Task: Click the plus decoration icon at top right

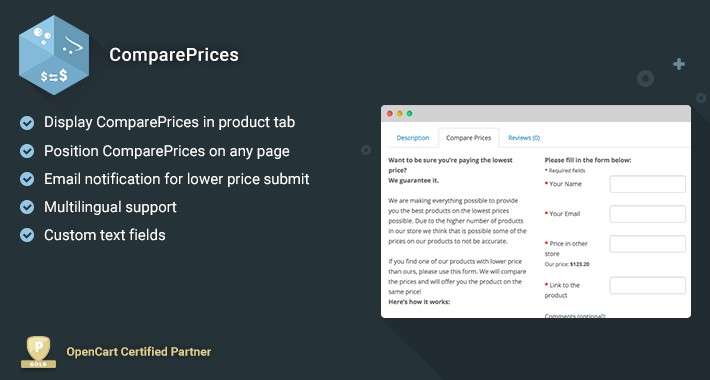Action: tap(679, 64)
